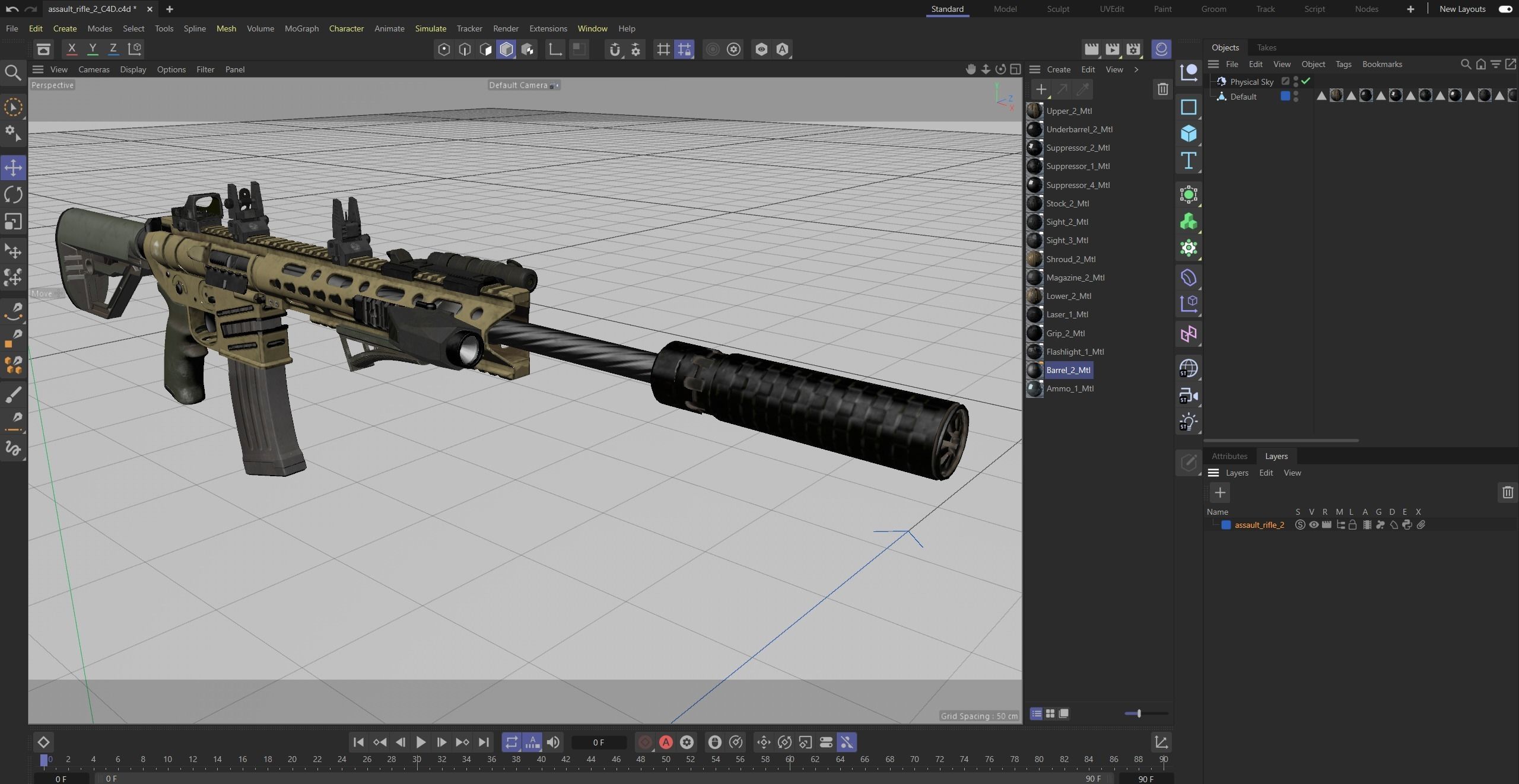Switch to Edges mode
Screen dimensions: 1519x784
[x=465, y=49]
